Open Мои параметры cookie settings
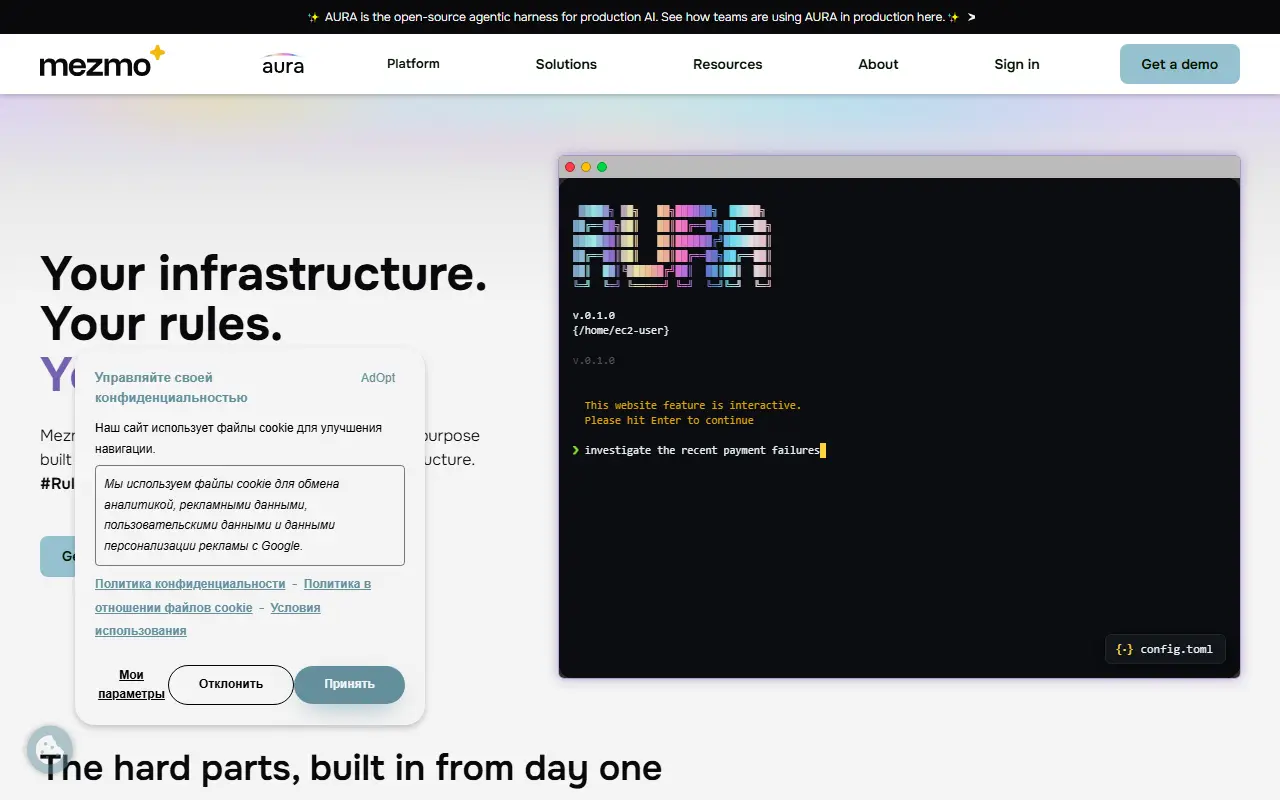This screenshot has width=1280, height=800. [131, 685]
